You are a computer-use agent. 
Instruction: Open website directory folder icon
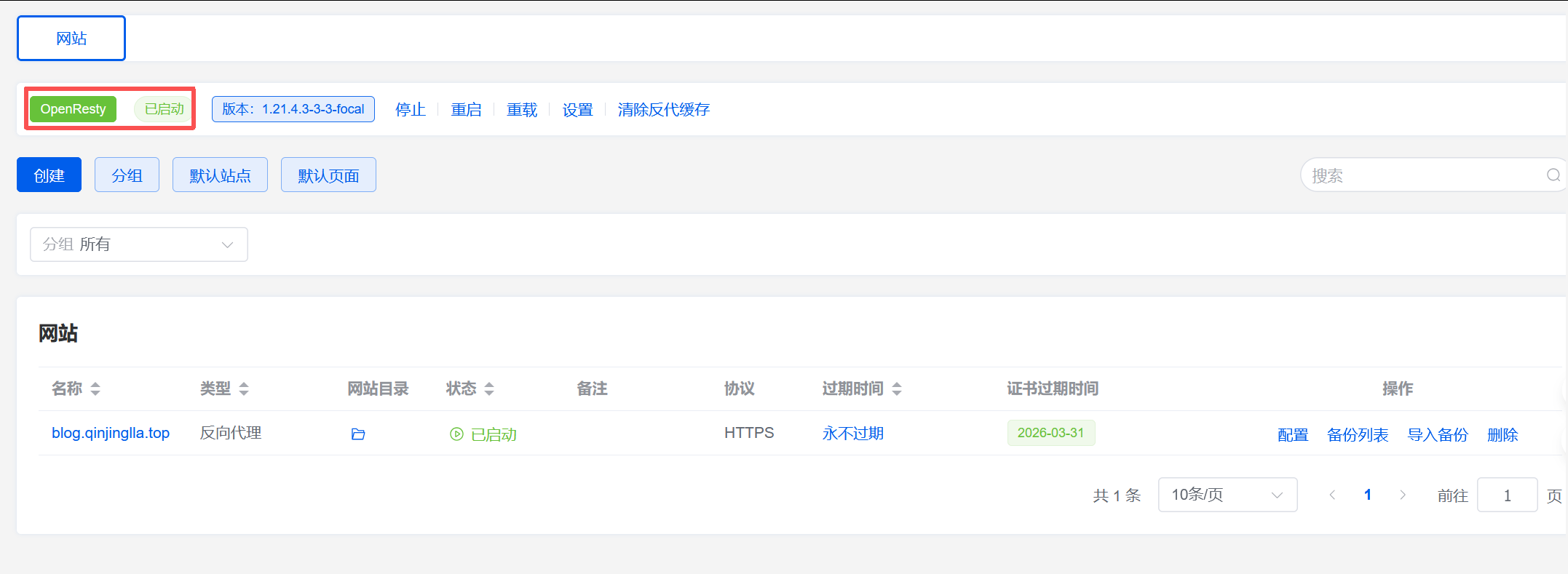click(x=357, y=434)
